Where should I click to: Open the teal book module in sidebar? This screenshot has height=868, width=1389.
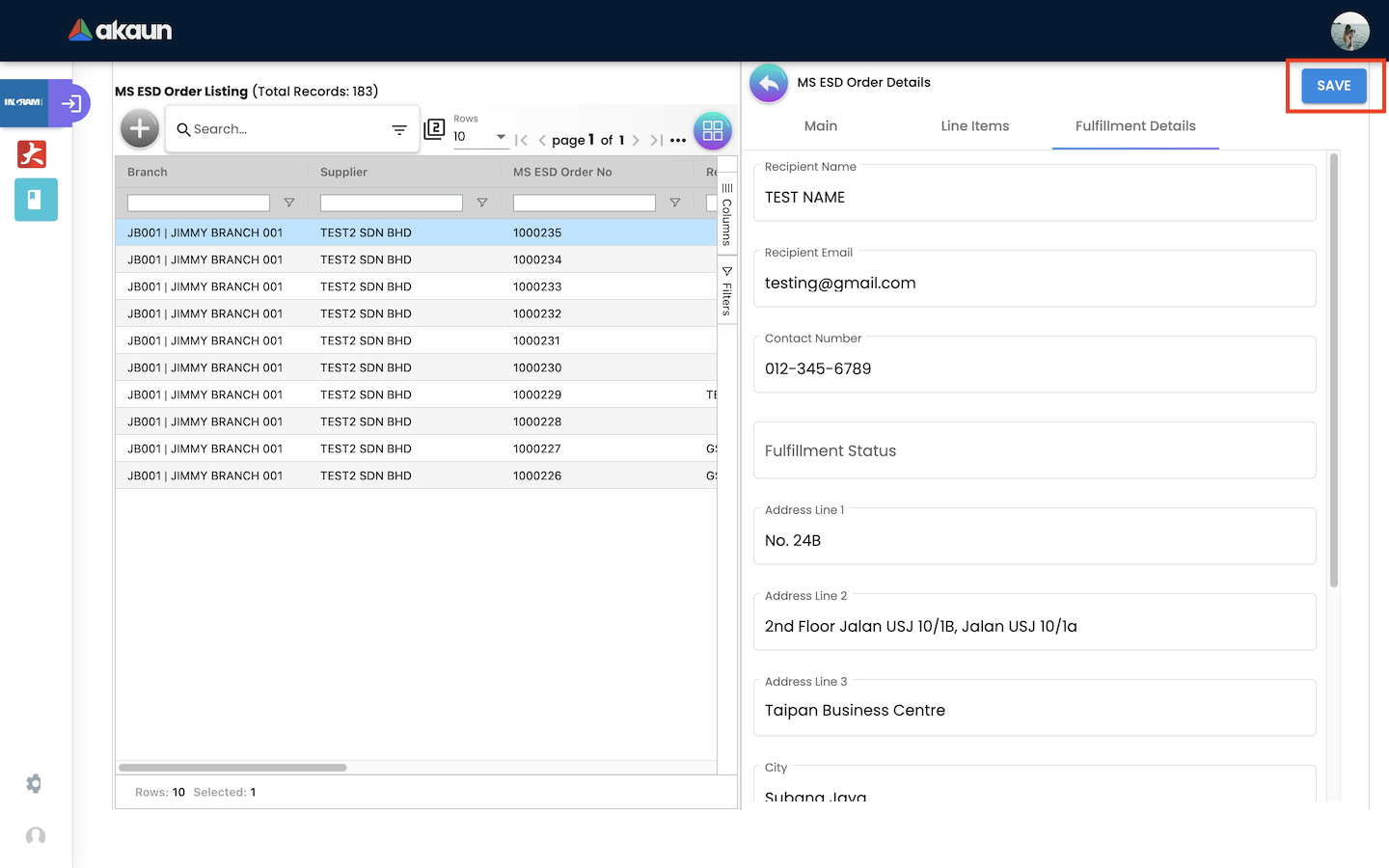click(36, 200)
